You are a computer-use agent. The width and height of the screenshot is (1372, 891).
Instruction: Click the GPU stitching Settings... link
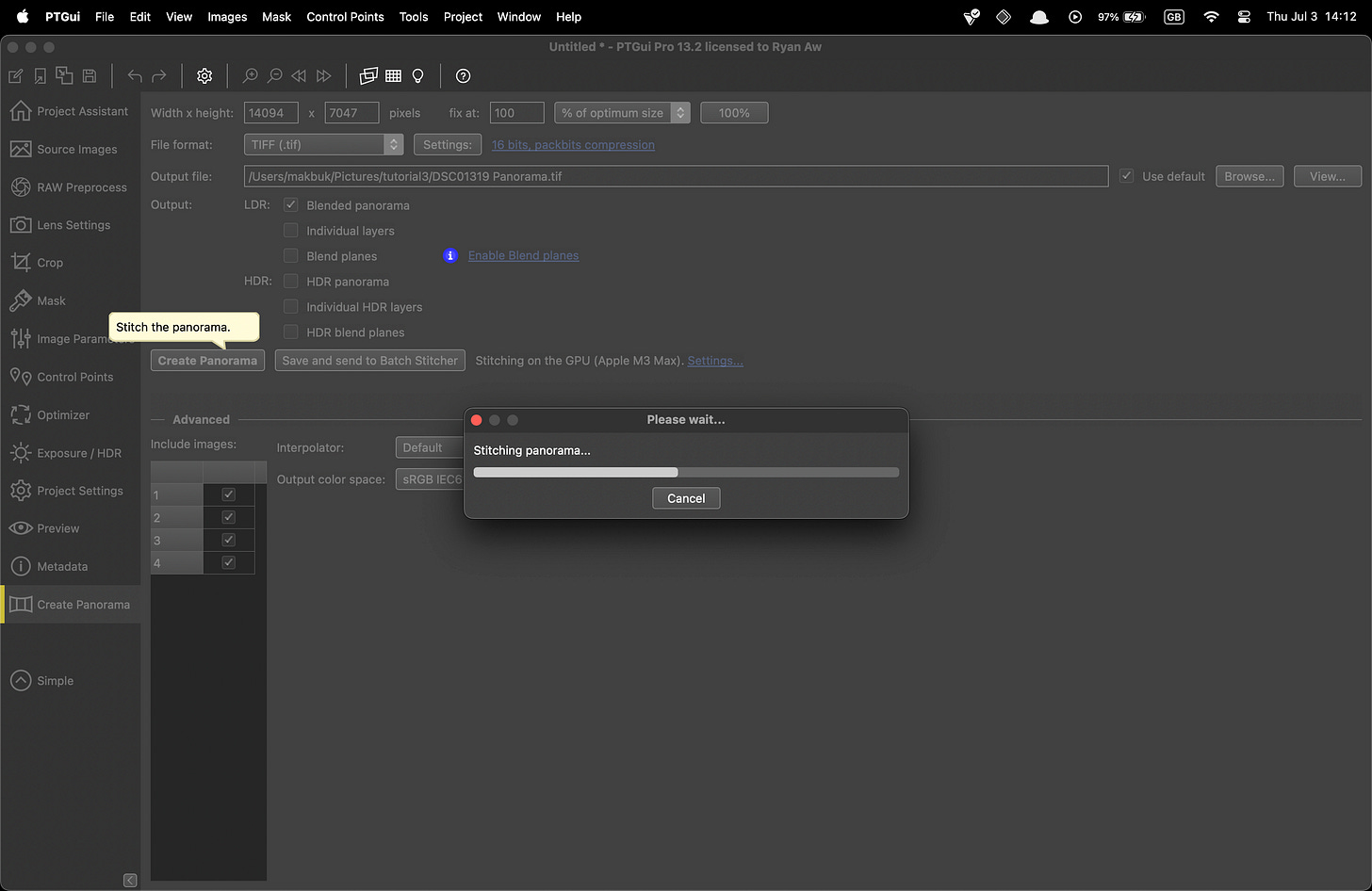tap(715, 361)
